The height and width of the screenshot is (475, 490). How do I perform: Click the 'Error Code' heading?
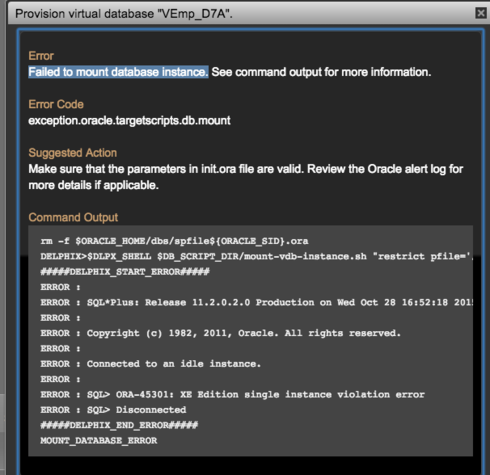pos(56,104)
